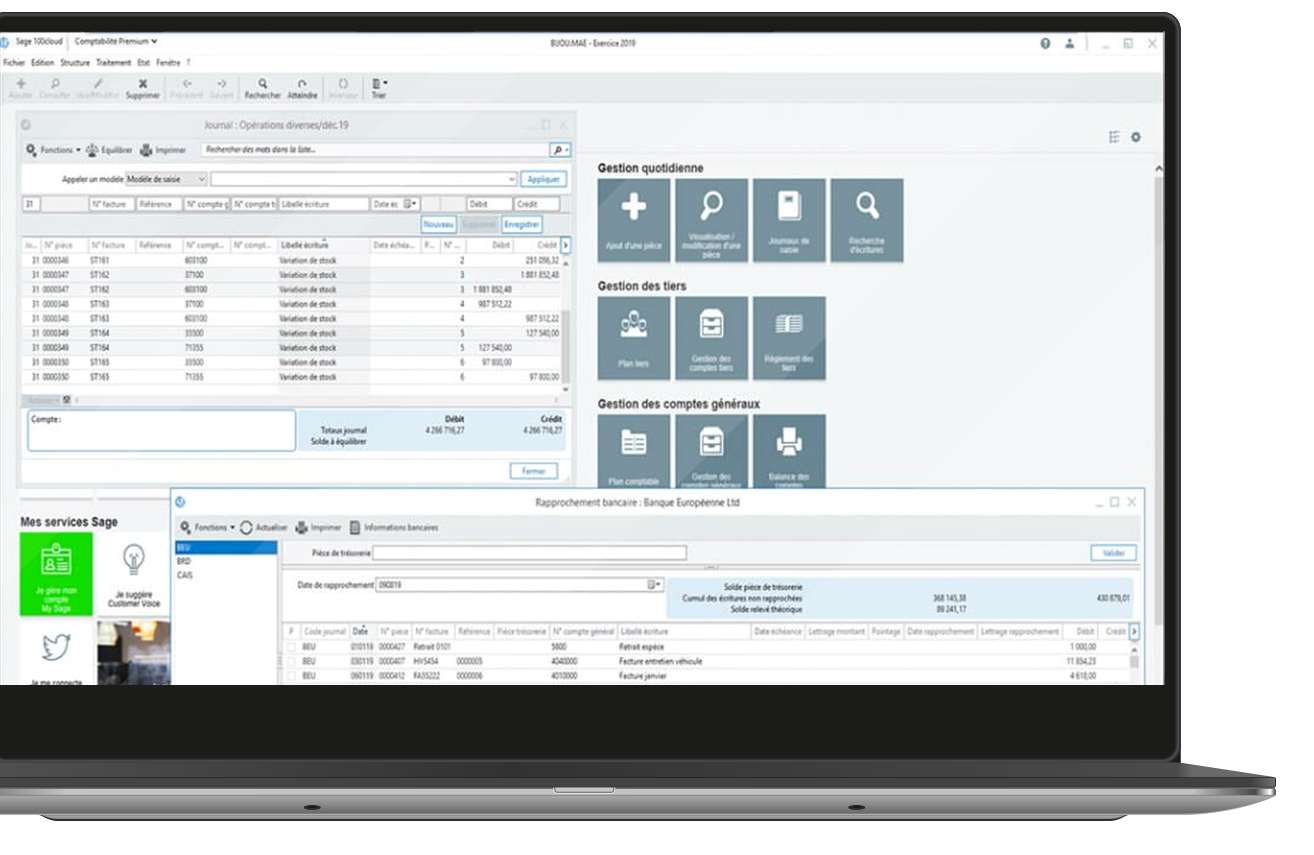Click the Valider button
This screenshot has width=1314, height=855.
tap(1113, 553)
